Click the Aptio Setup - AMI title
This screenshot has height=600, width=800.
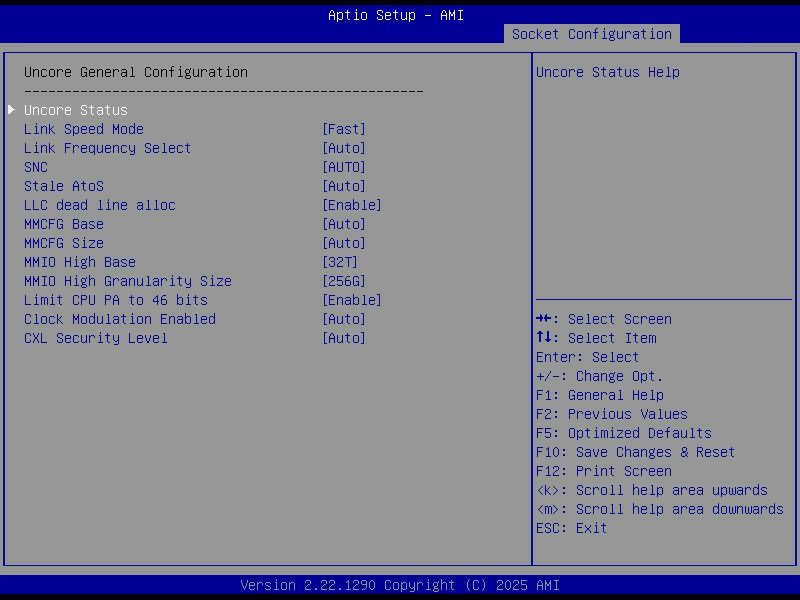(x=396, y=15)
